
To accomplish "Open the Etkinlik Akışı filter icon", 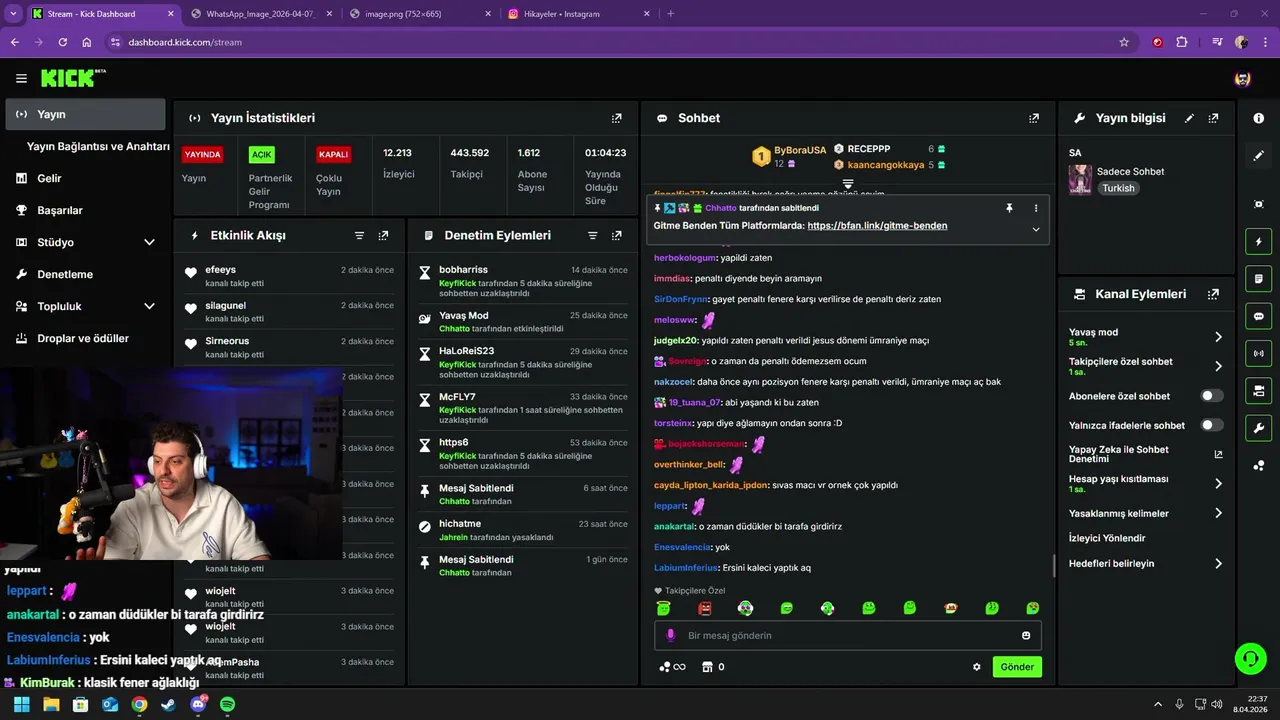I will (359, 236).
